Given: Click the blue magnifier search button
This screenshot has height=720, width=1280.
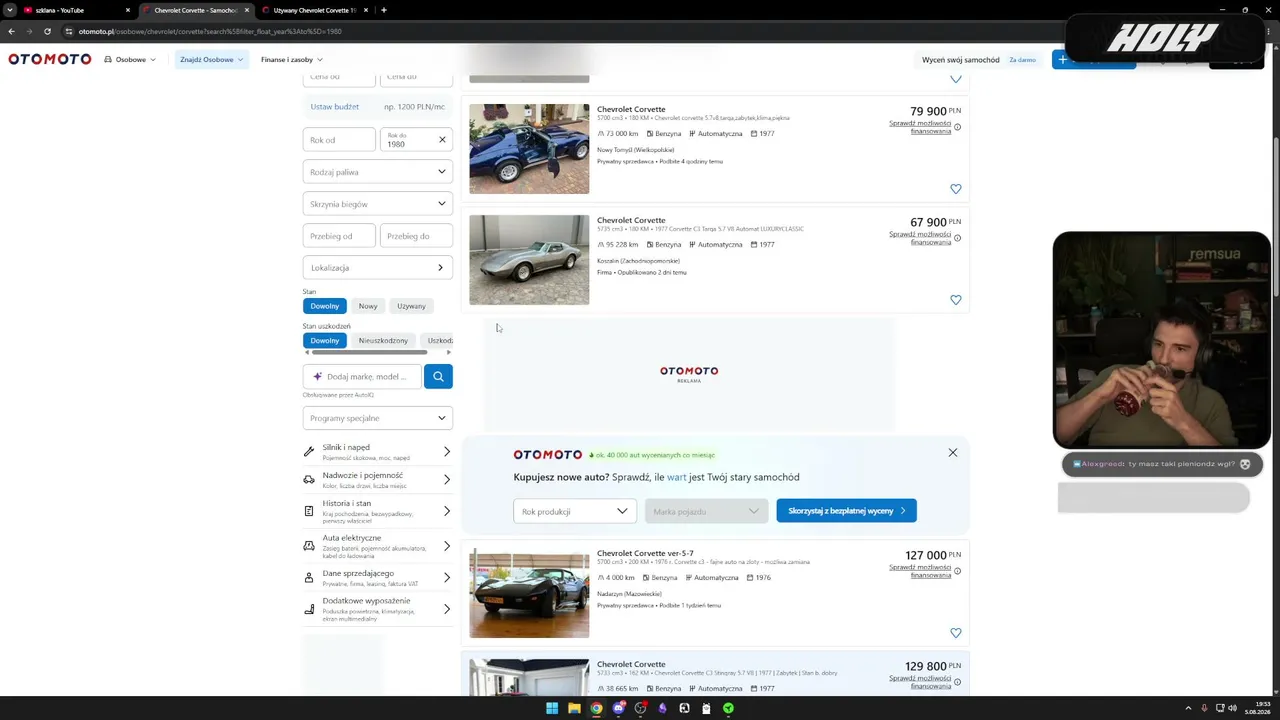Looking at the screenshot, I should coord(438,376).
